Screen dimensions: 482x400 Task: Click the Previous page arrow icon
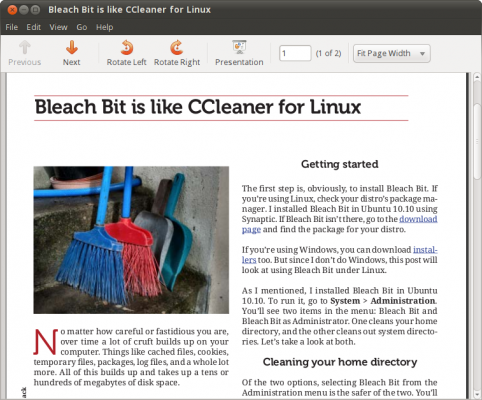pos(25,47)
